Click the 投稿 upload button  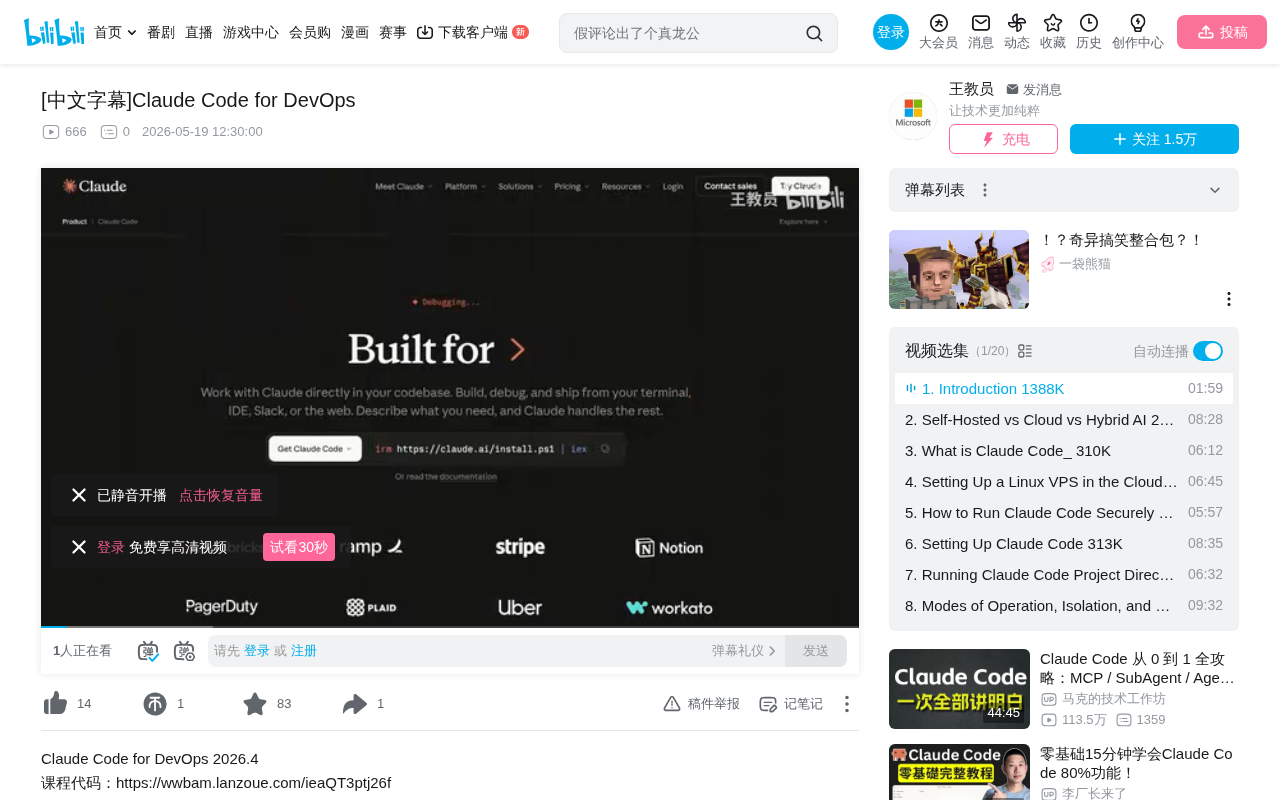pos(1222,32)
